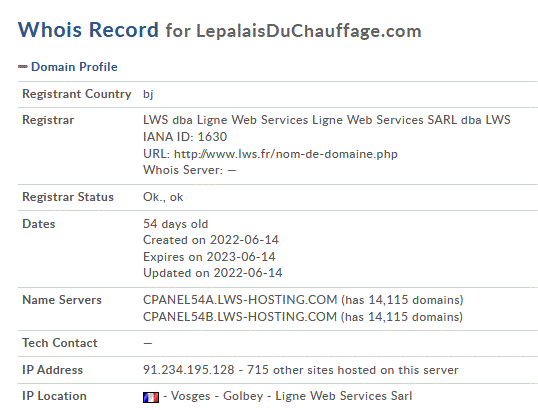
Task: Click the CPANEL54B.LWS-HOSTING.COM name server
Action: pos(240,317)
